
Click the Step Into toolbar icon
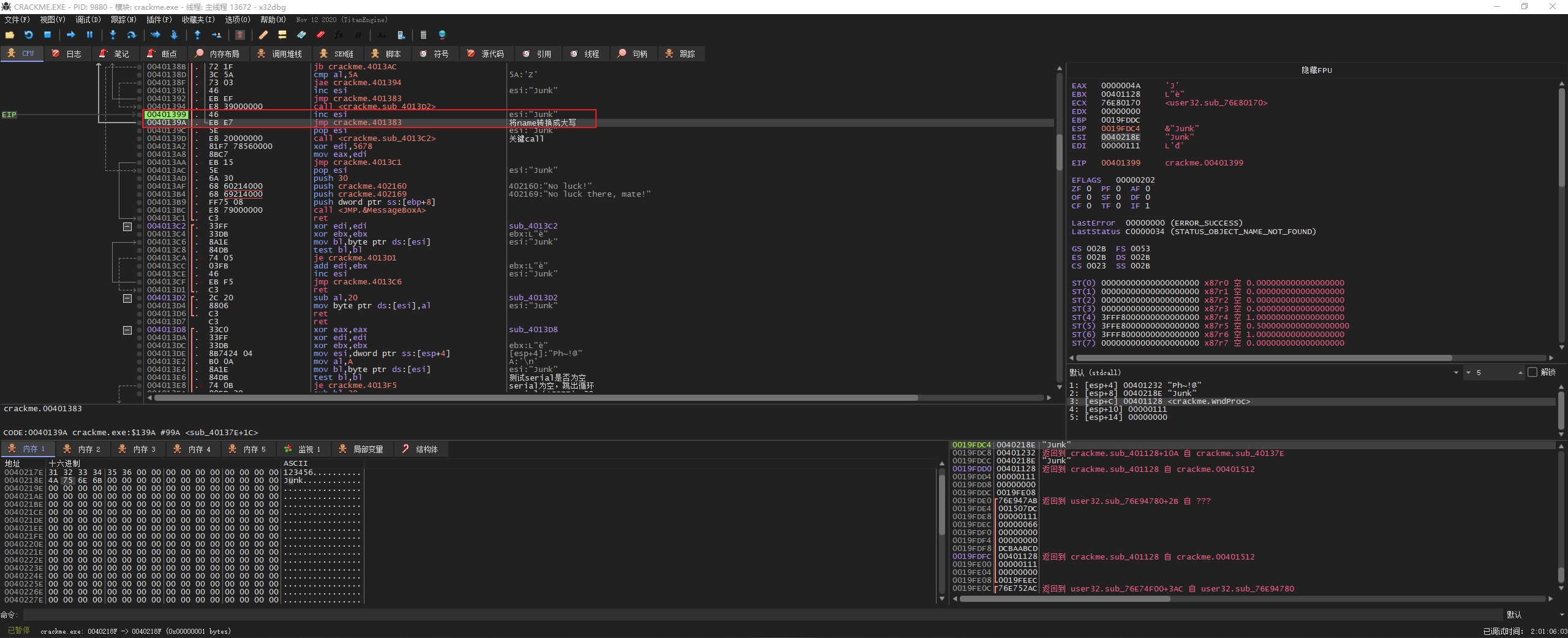pyautogui.click(x=113, y=35)
